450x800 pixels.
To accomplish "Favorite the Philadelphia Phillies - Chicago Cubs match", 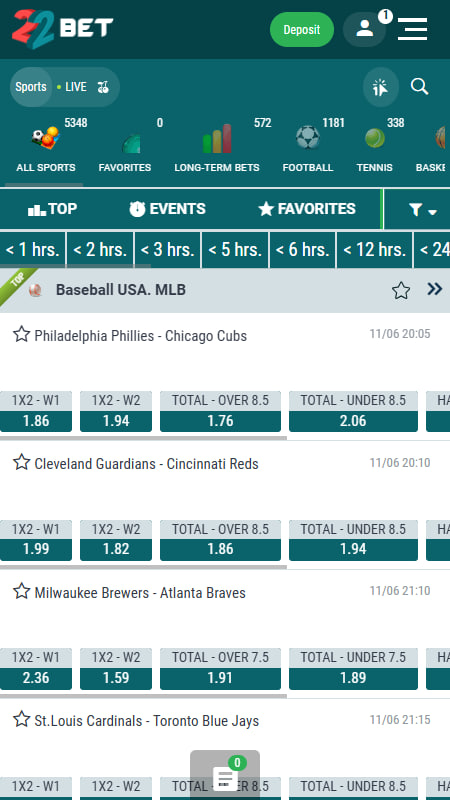I will 21,335.
